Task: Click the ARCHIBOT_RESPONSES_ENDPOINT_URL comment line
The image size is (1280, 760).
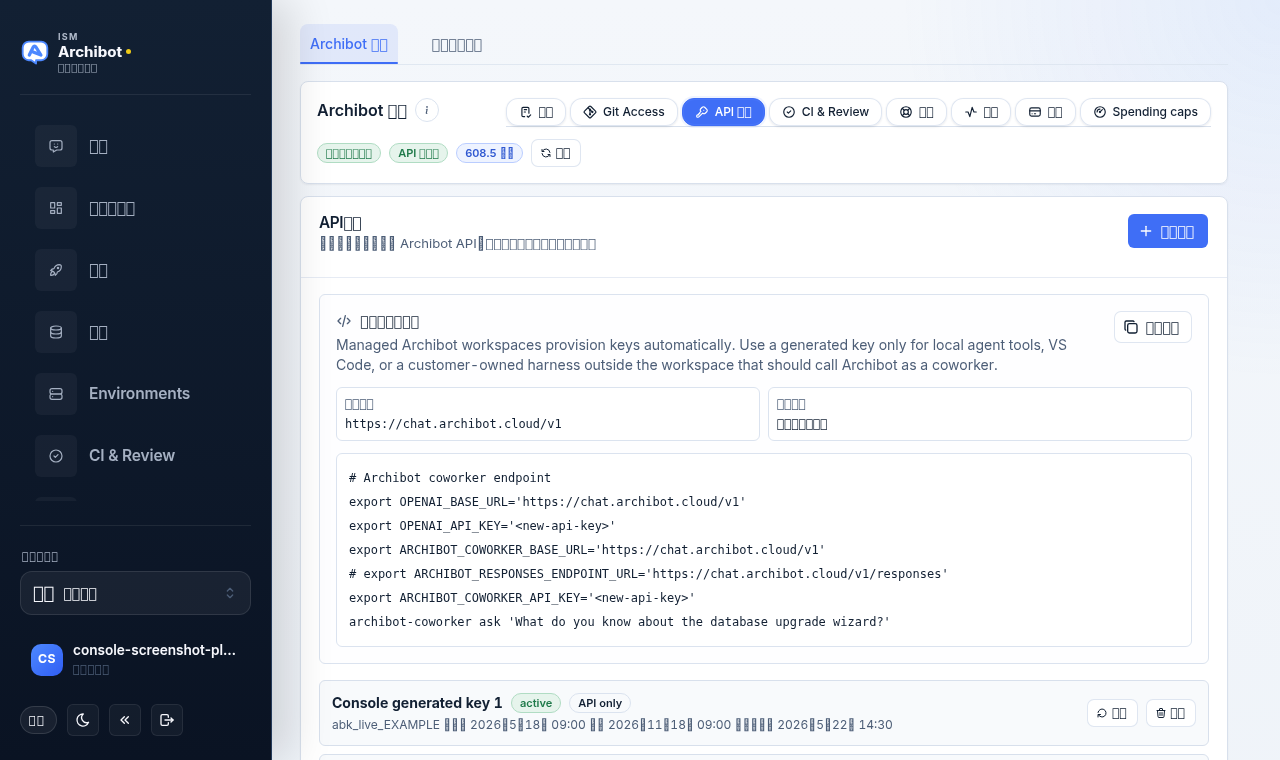Action: 648,574
